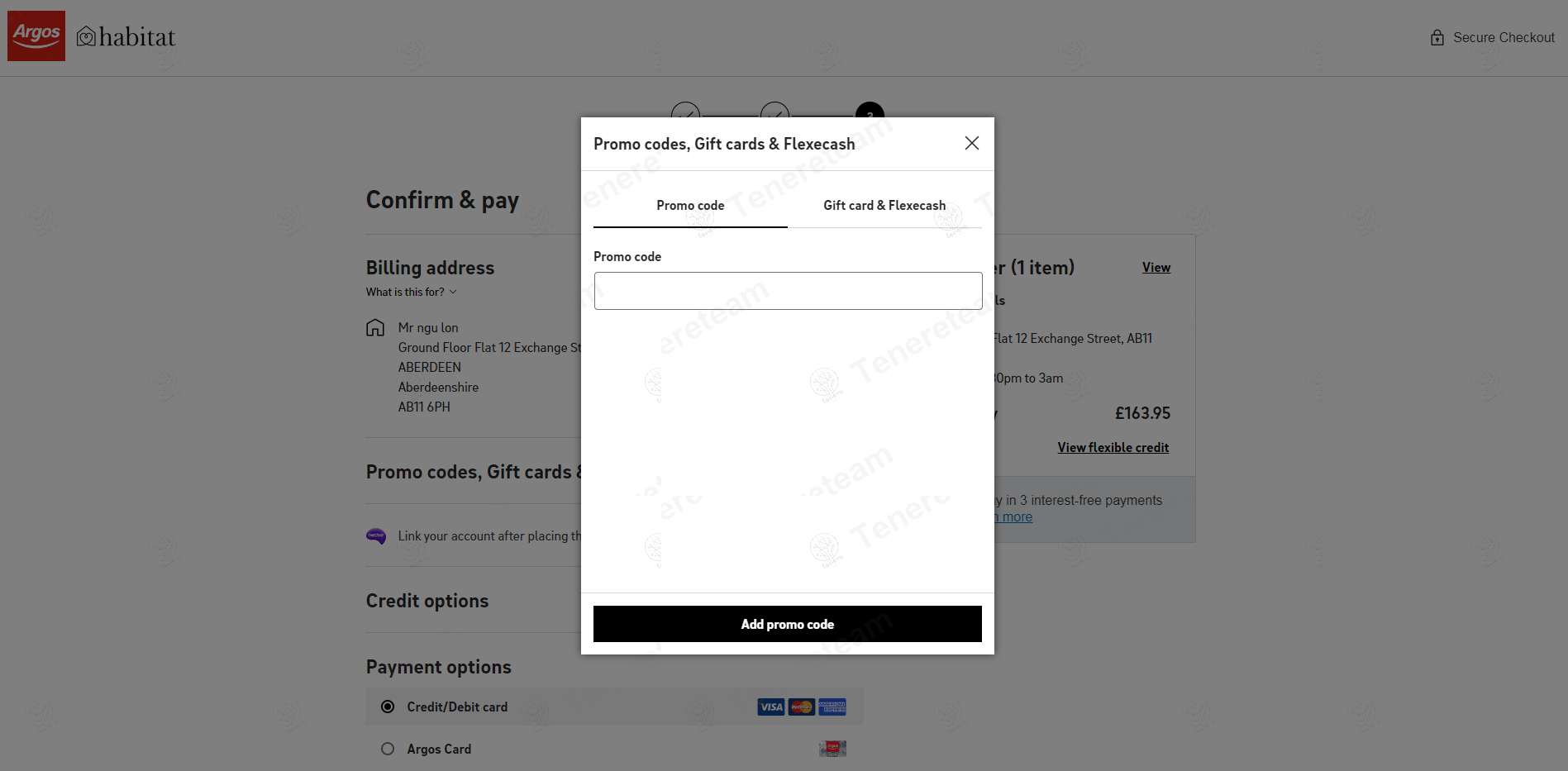Image resolution: width=1568 pixels, height=771 pixels.
Task: Open the View flexible credit link
Action: click(1113, 448)
